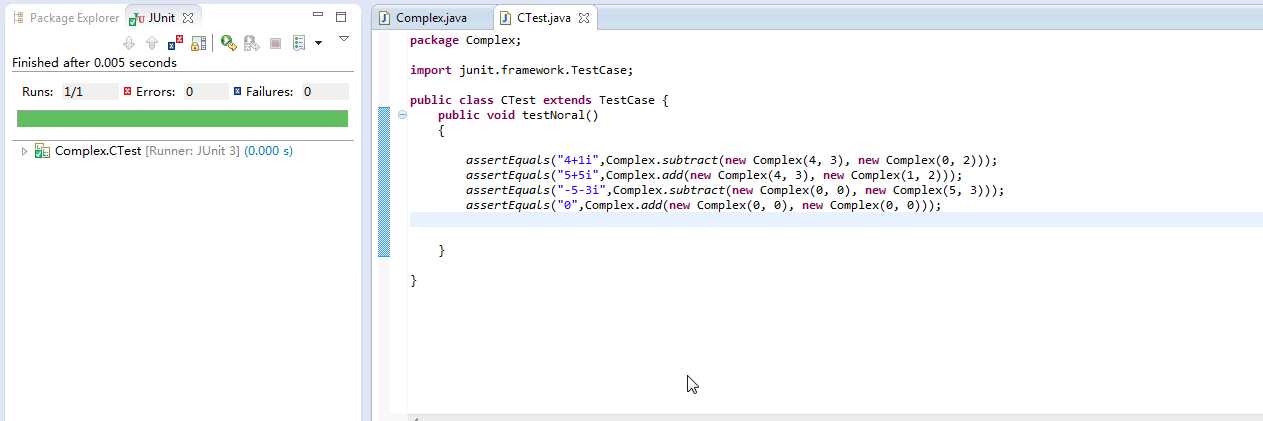The width and height of the screenshot is (1263, 421).
Task: Click the Failures count field
Action: 324,91
